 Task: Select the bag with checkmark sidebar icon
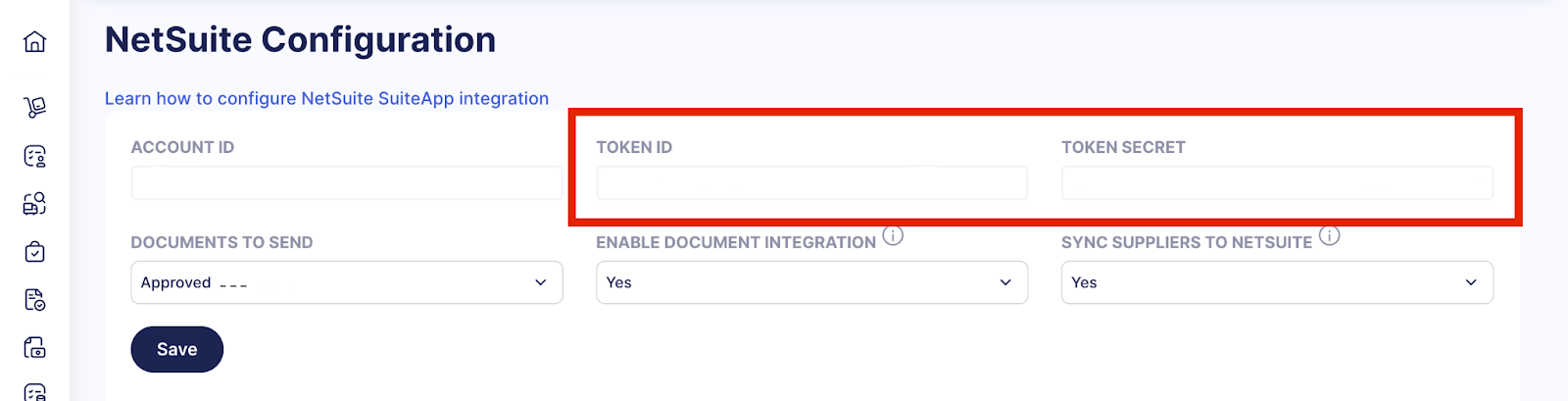34,252
